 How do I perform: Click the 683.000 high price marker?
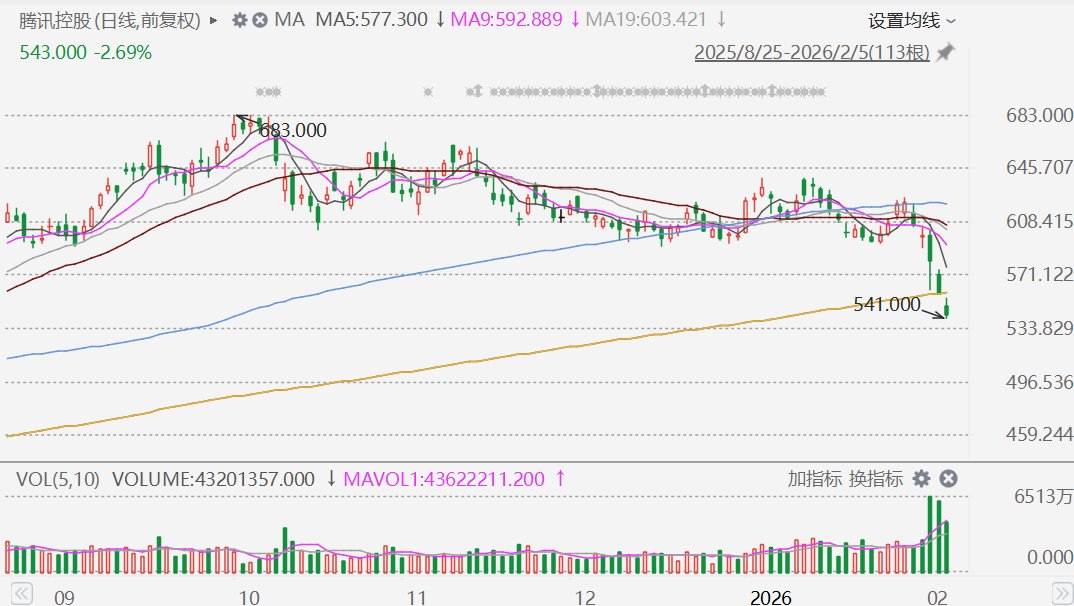point(292,130)
